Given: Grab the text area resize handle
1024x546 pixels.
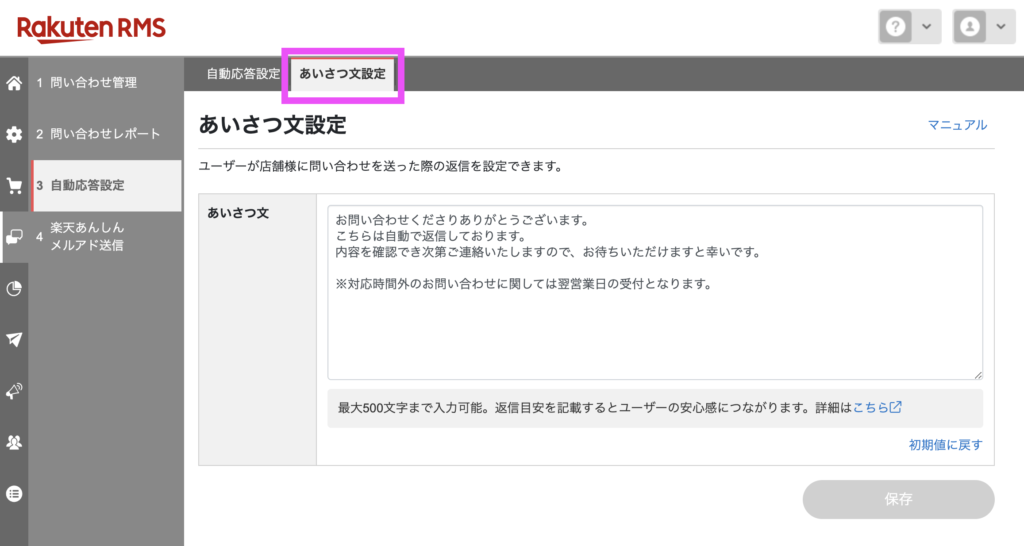Looking at the screenshot, I should 978,375.
